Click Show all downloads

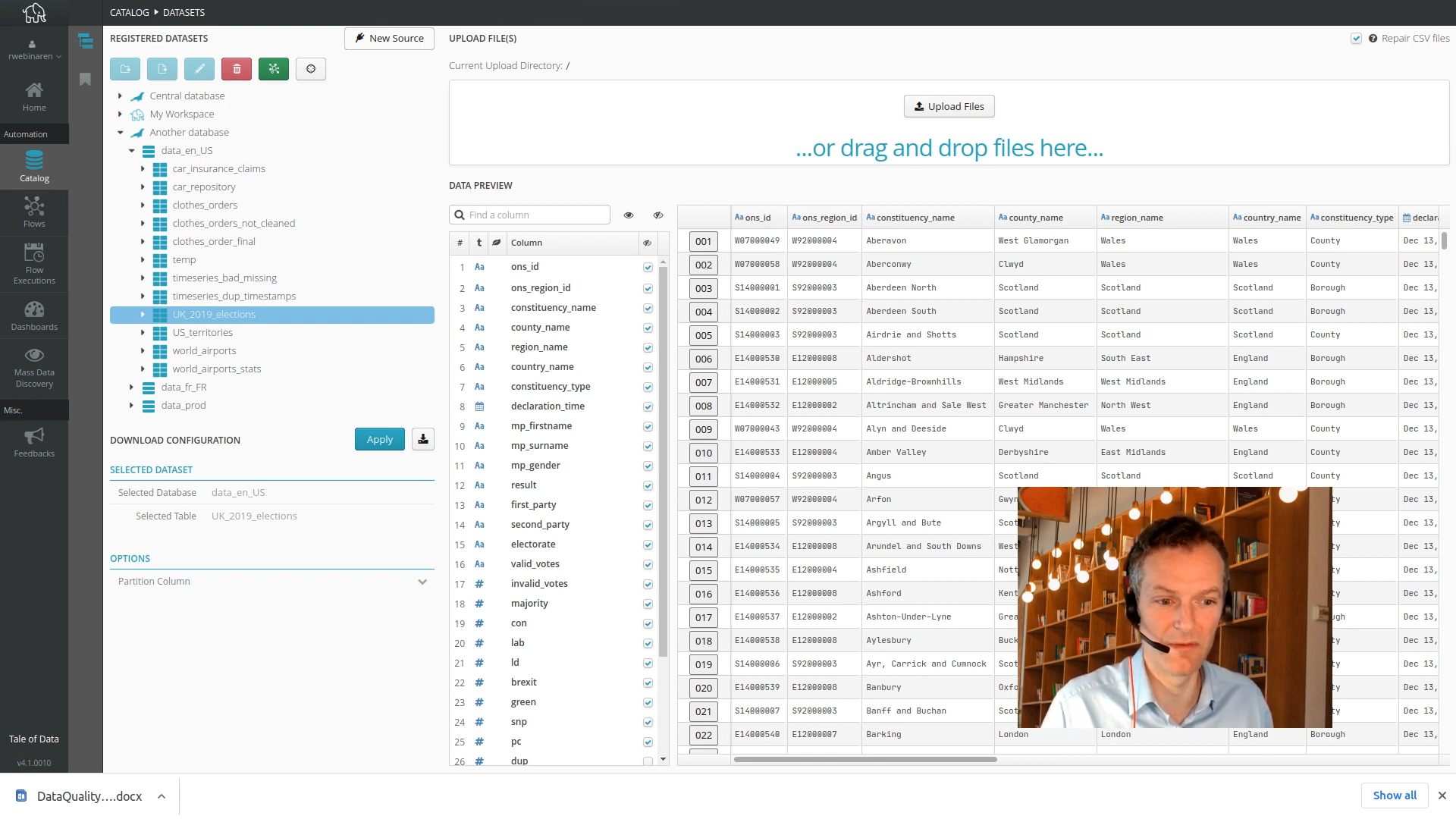(x=1395, y=795)
